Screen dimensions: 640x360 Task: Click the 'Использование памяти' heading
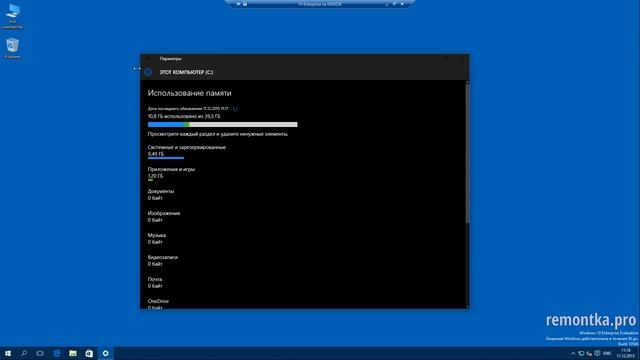189,93
